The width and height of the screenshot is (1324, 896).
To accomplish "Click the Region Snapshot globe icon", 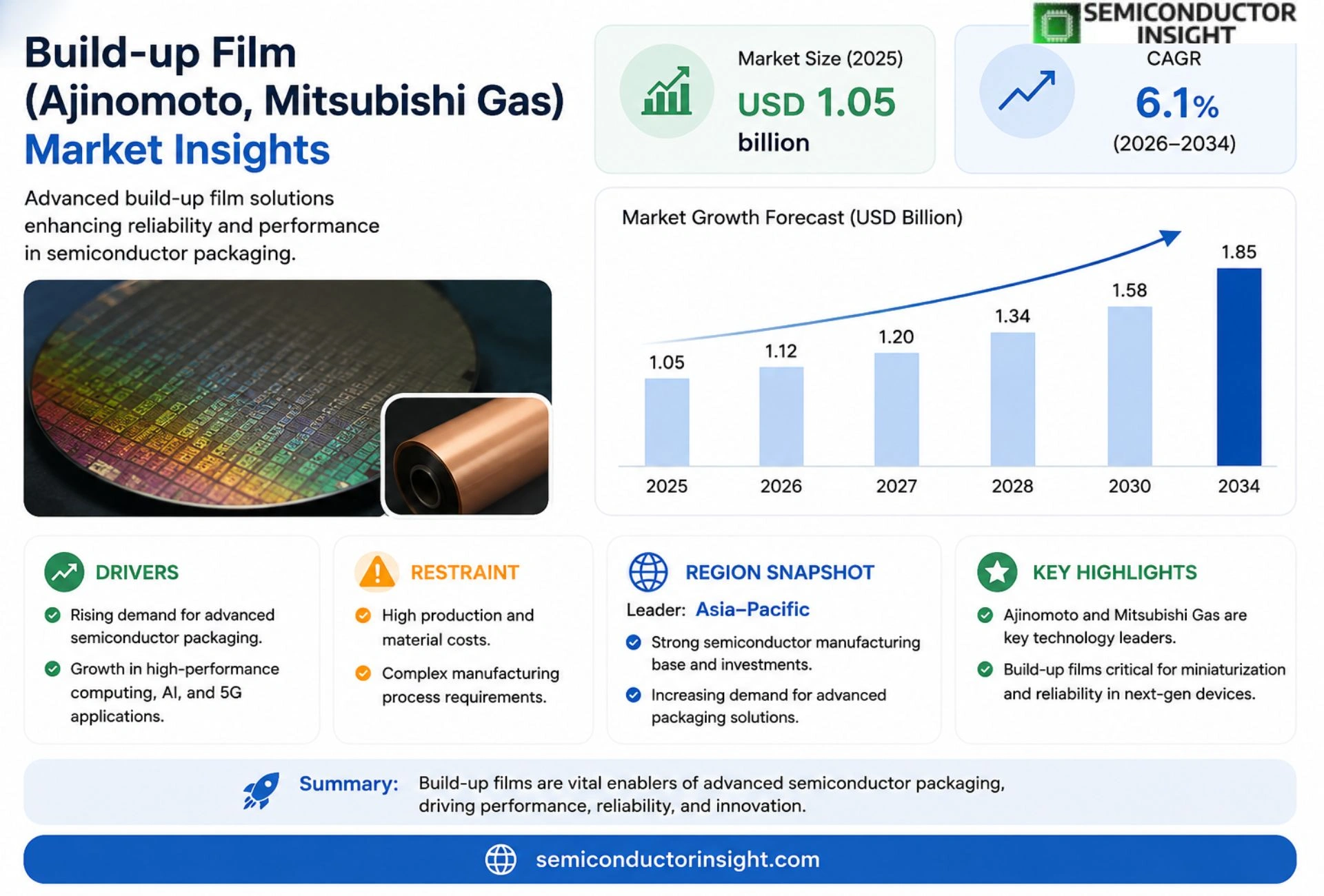I will tap(648, 572).
